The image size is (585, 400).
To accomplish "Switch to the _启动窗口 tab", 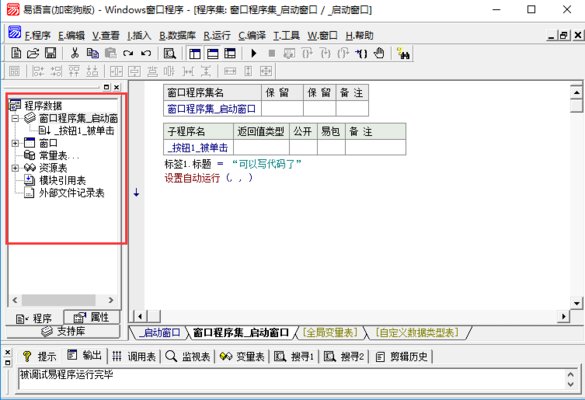I will click(159, 332).
